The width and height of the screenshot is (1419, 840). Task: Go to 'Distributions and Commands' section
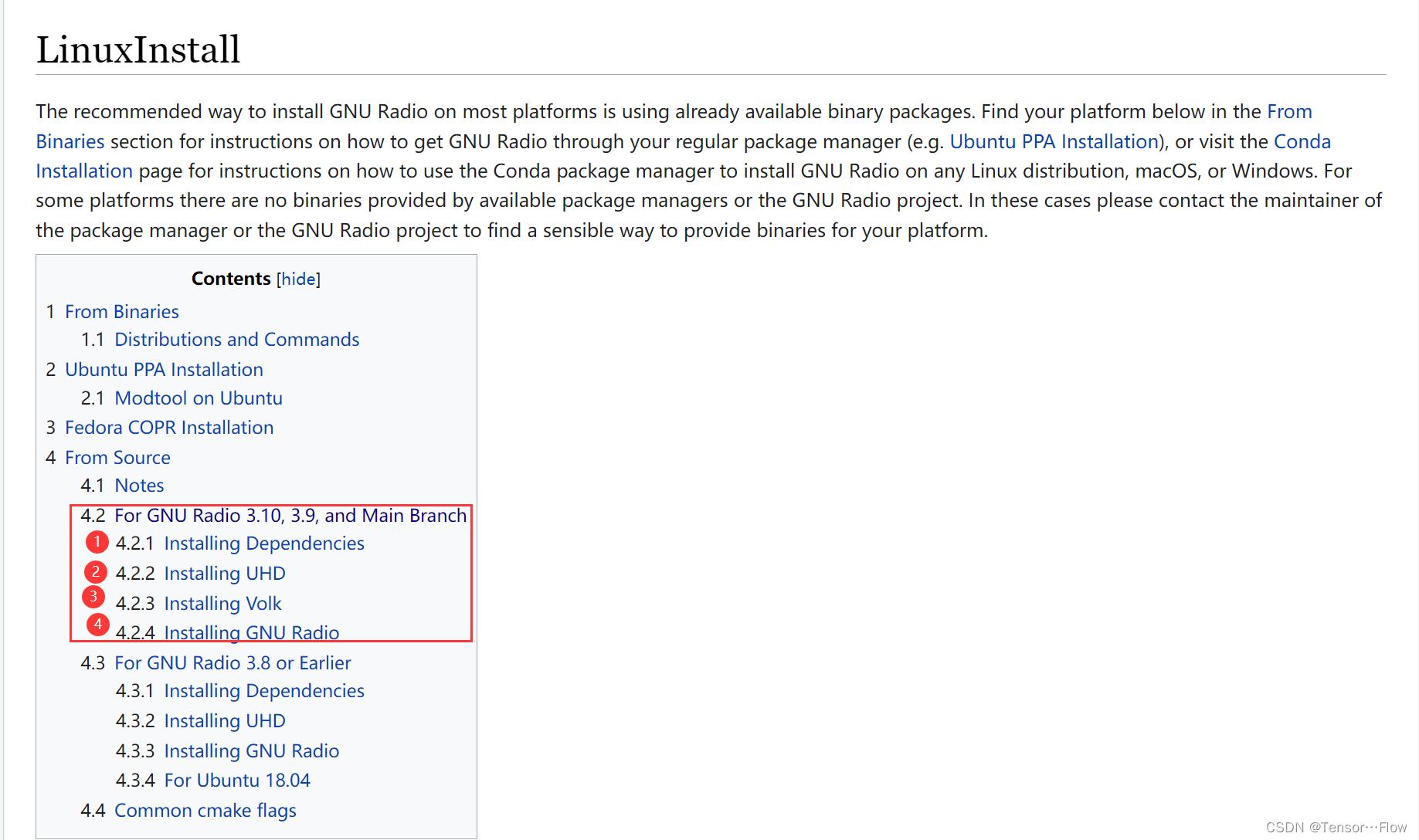tap(237, 340)
